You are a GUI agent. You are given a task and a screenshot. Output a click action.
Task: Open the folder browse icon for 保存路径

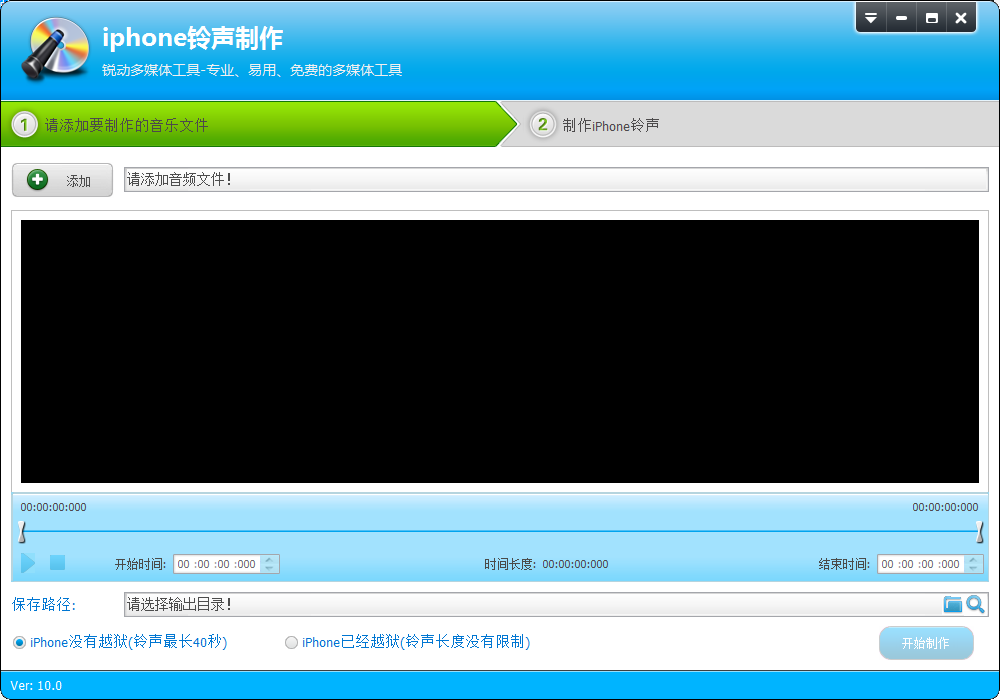(x=952, y=604)
